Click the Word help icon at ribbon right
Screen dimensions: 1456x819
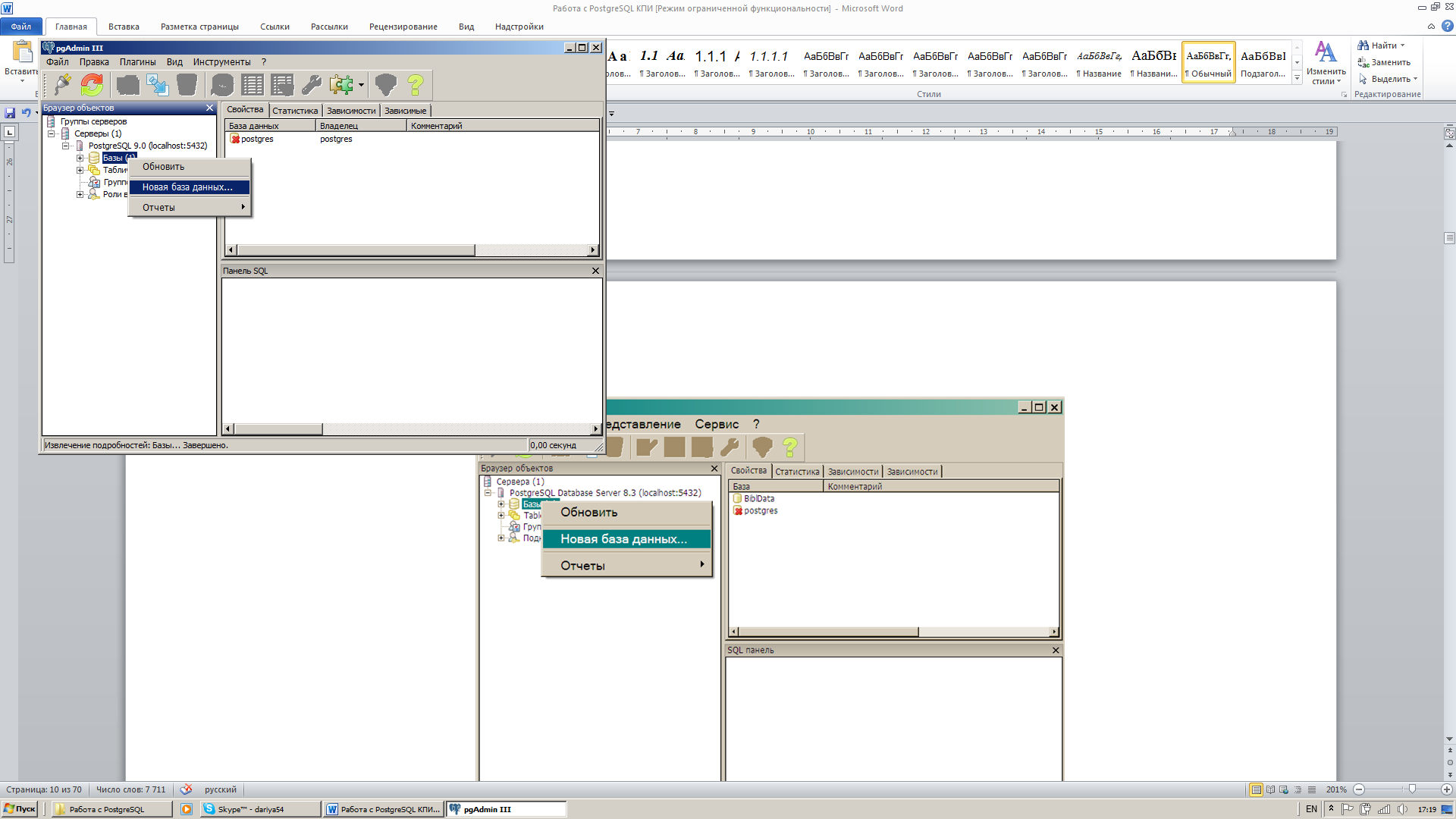[x=1447, y=27]
